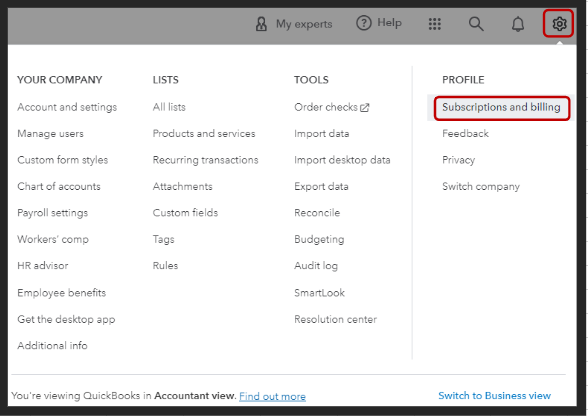This screenshot has height=416, width=588.
Task: Open Payroll settings
Action: 52,213
